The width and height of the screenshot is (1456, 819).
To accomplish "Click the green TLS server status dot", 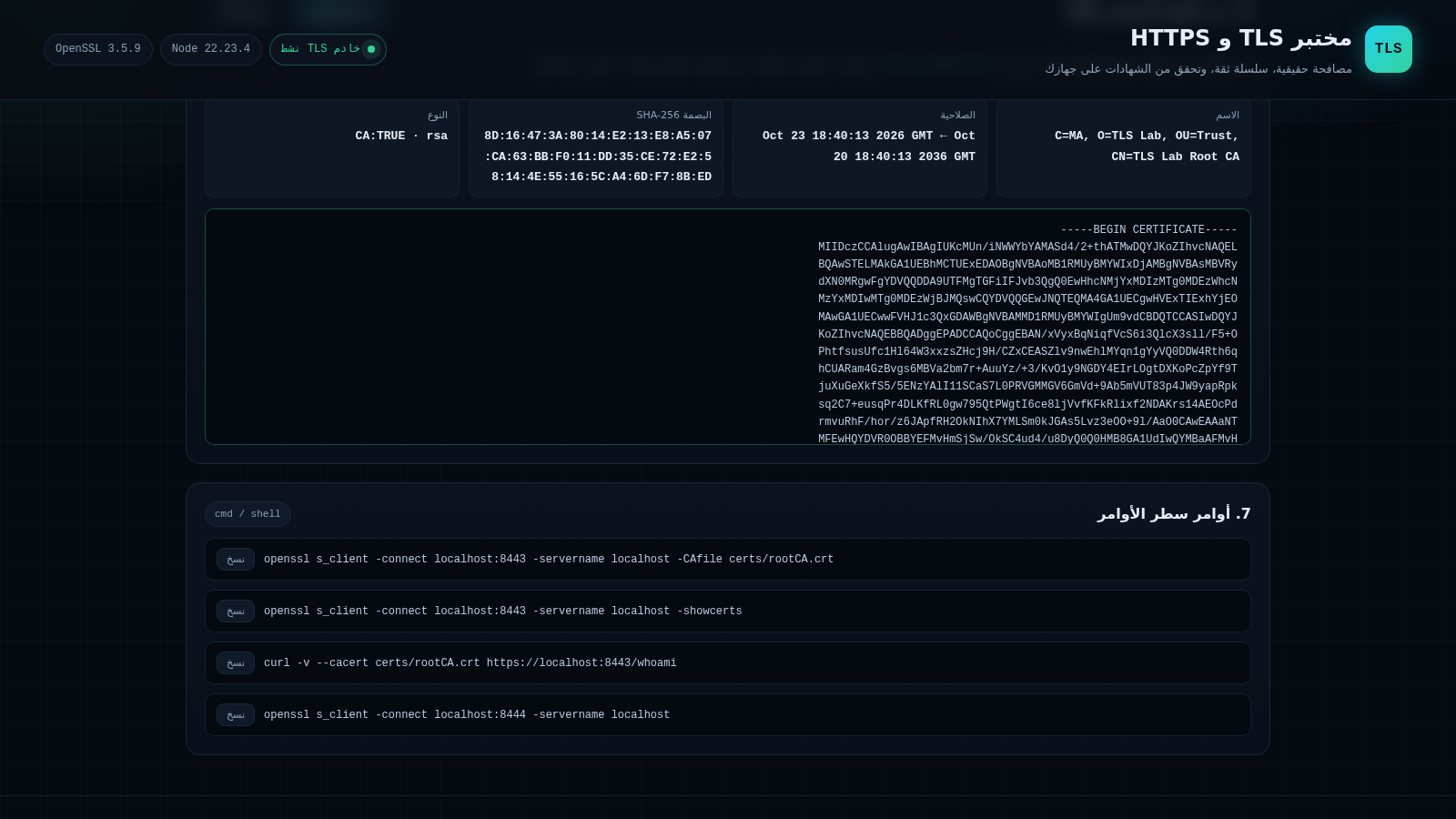I will pos(371,49).
